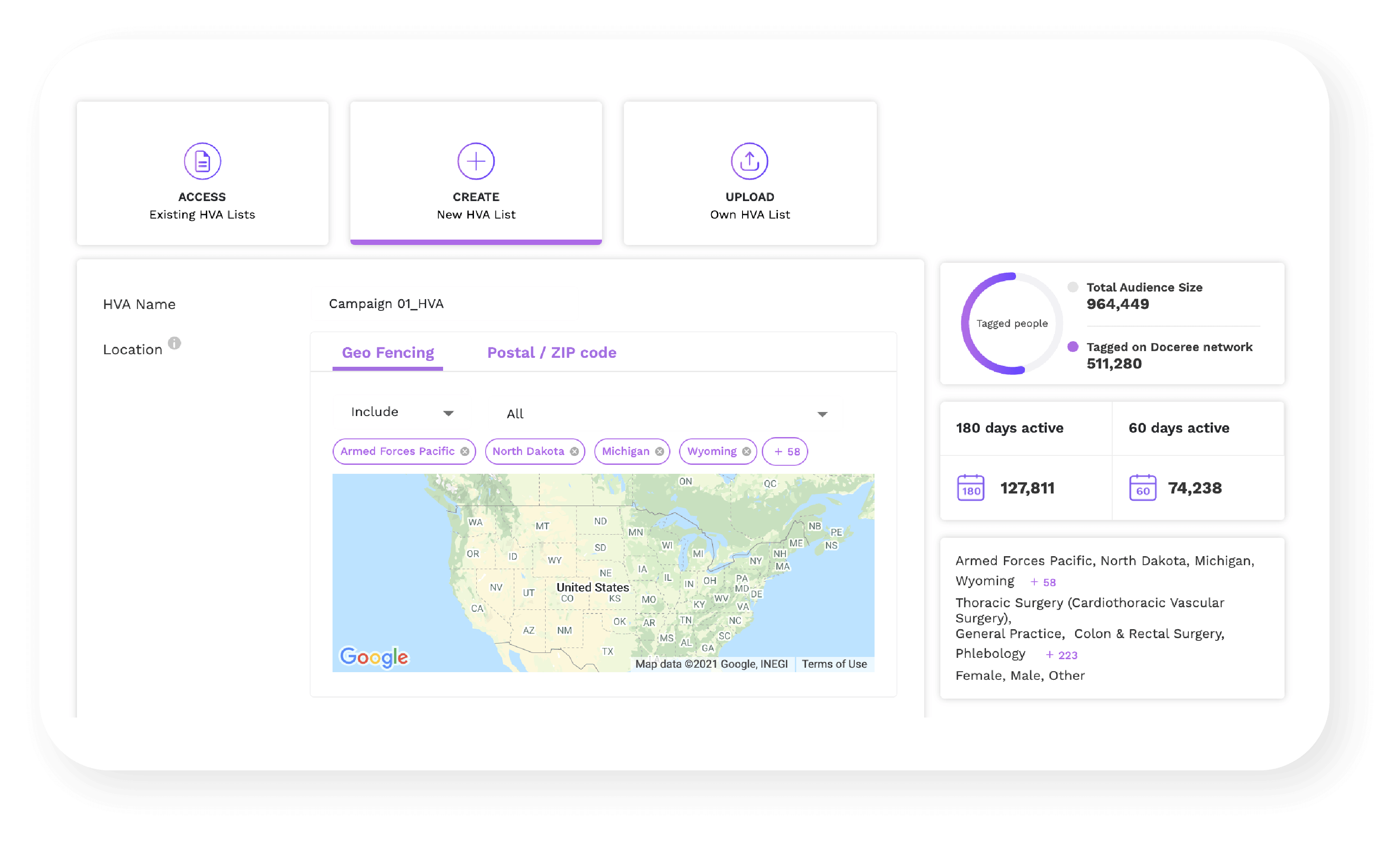Click the TX state label on map

pos(608,651)
